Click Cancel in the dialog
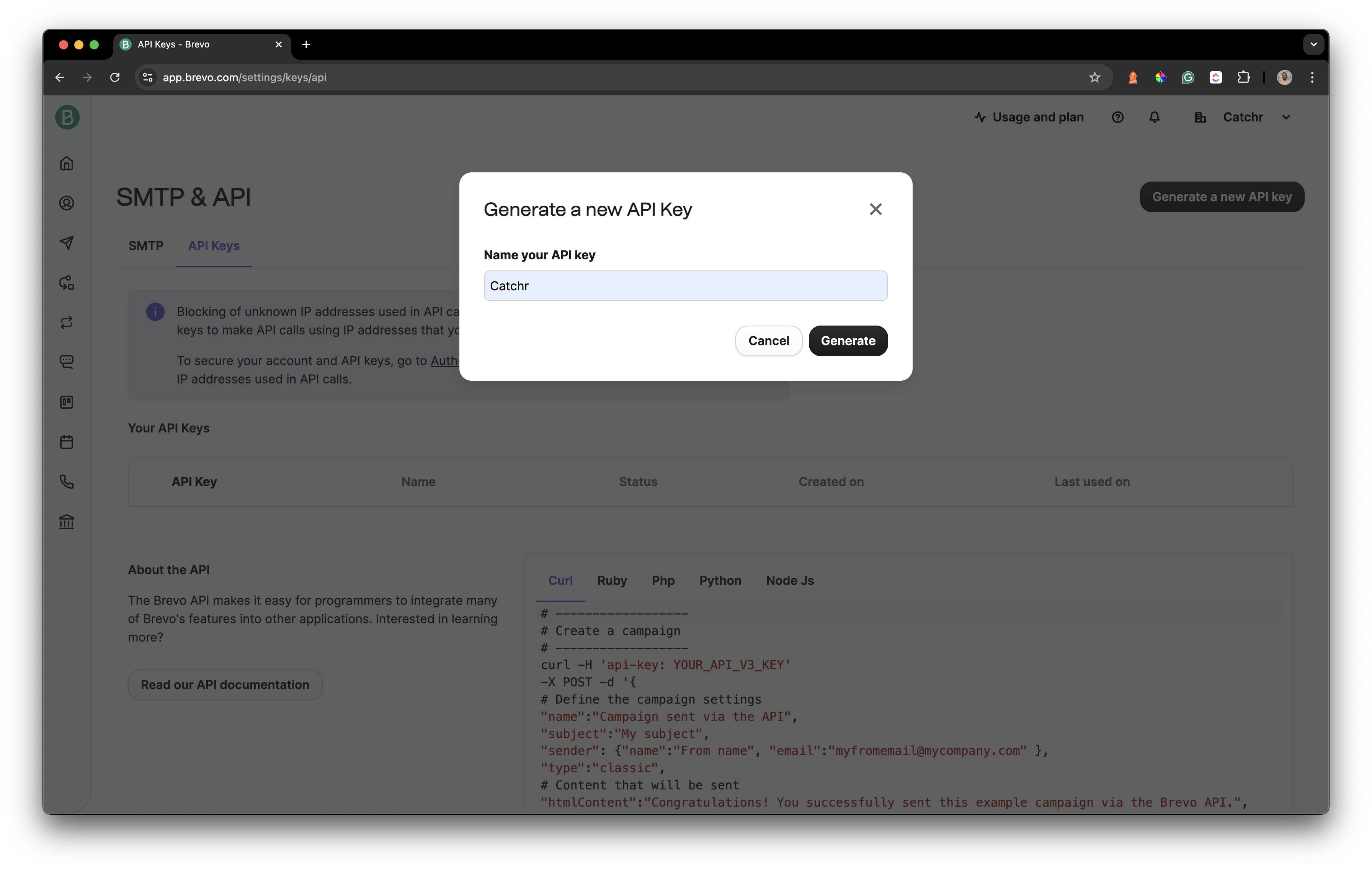The image size is (1372, 871). pos(769,341)
